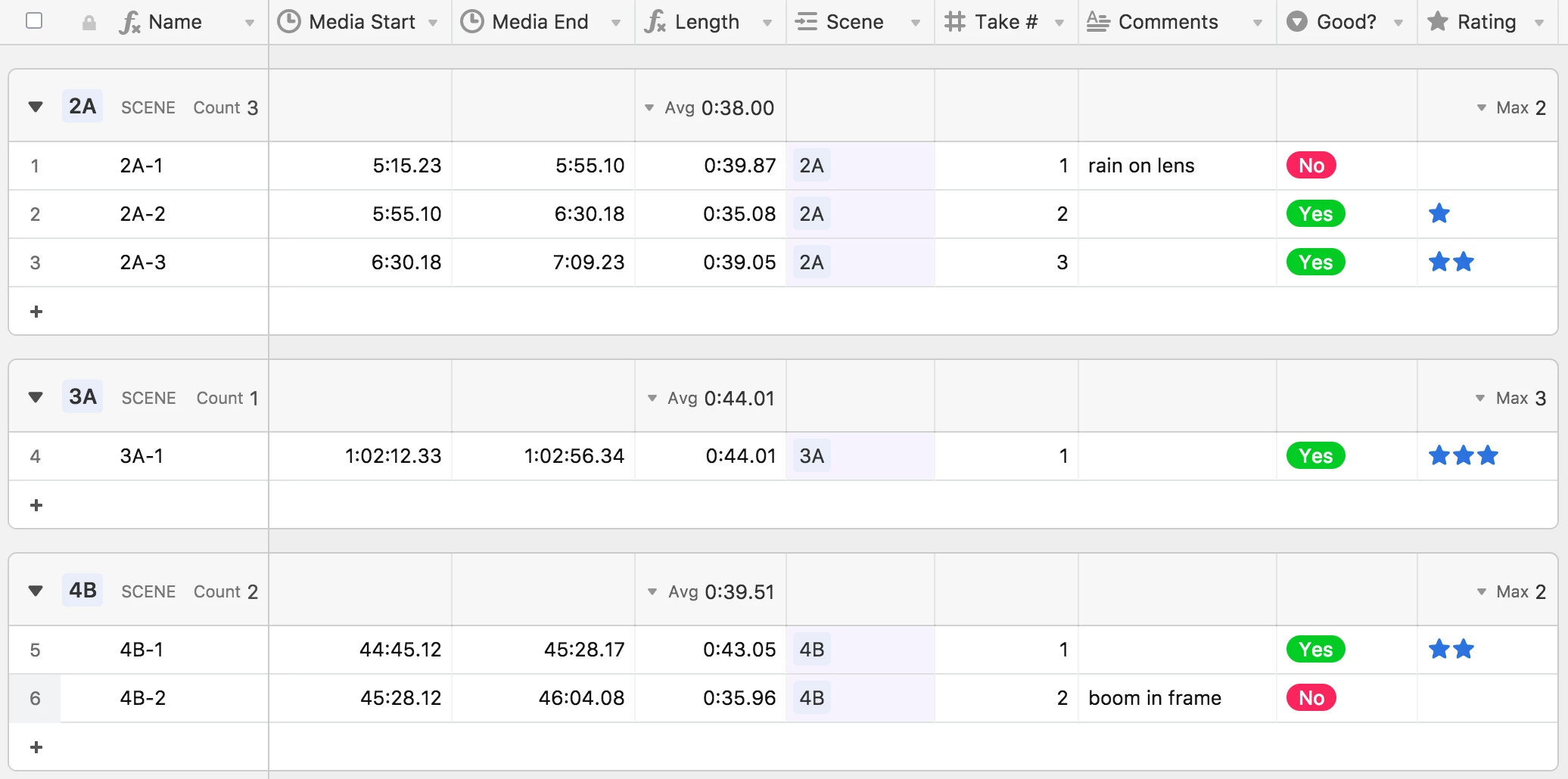Screen dimensions: 1568x779
Task: Change the Max 3 rating summary of 3A
Action: pos(1510,398)
